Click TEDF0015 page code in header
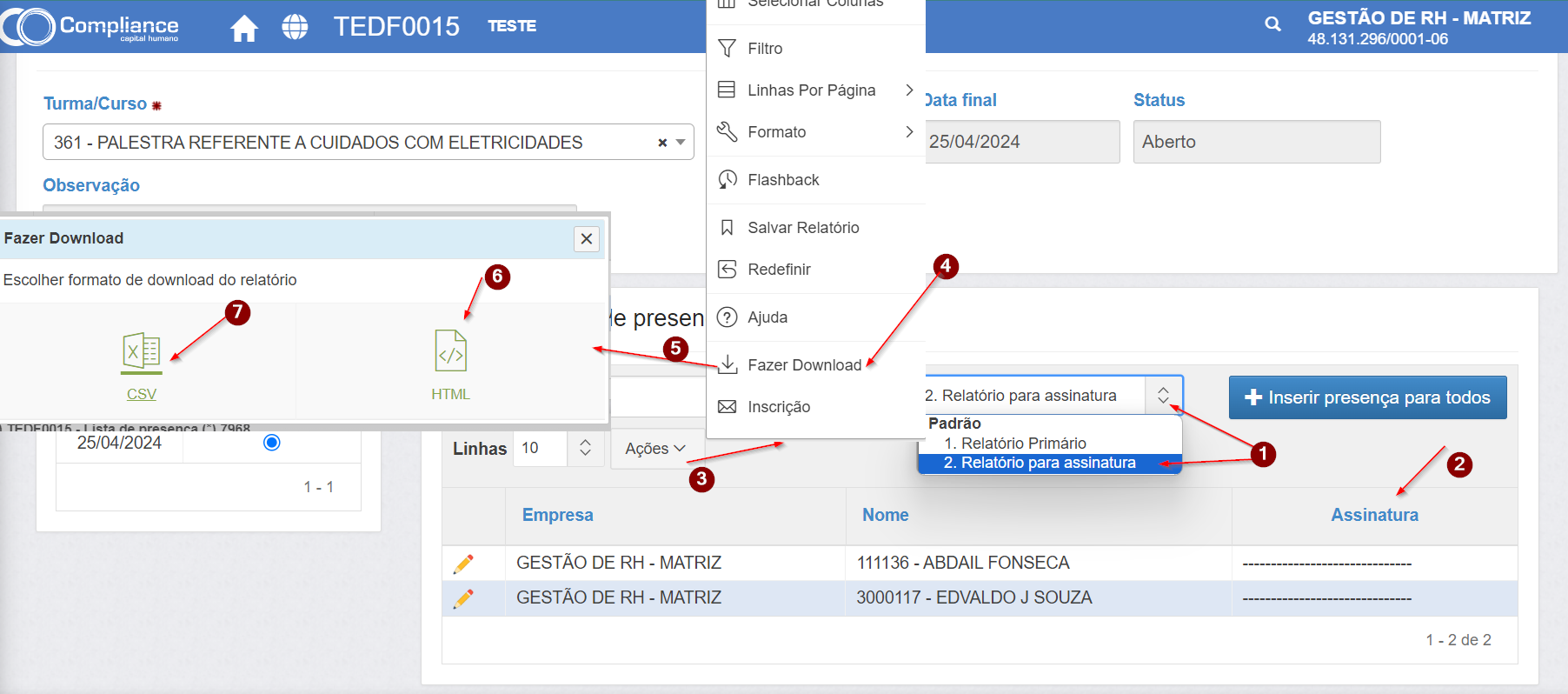1568x694 pixels. coord(396,26)
